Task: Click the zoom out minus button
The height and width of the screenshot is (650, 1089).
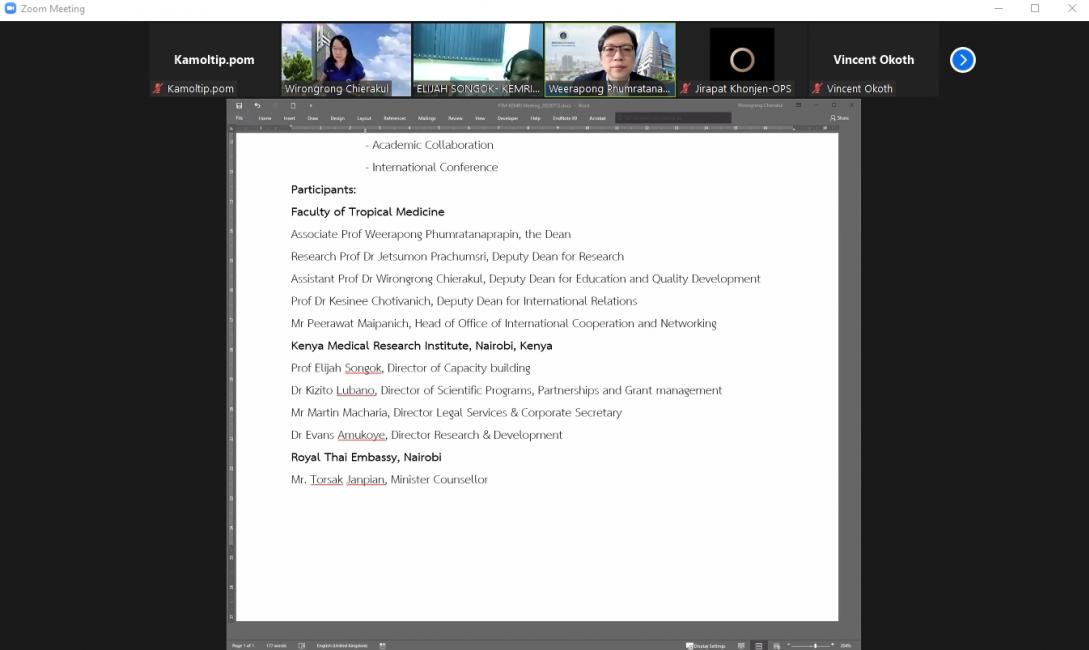Action: coord(789,645)
